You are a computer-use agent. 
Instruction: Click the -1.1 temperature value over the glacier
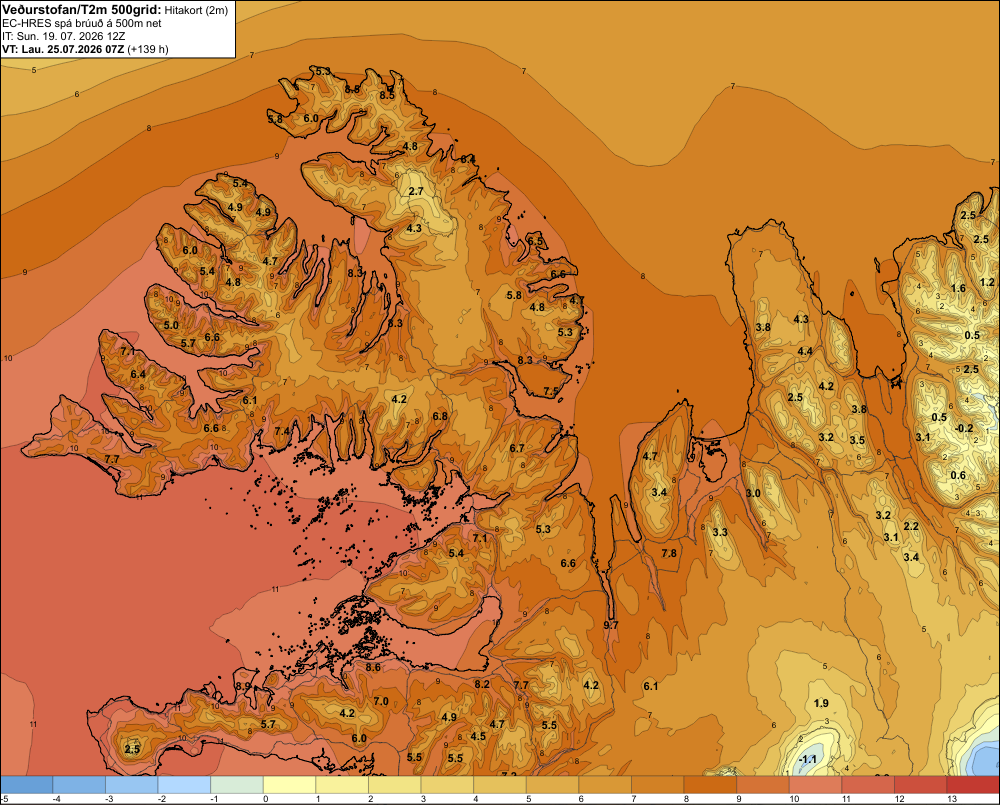tap(807, 759)
